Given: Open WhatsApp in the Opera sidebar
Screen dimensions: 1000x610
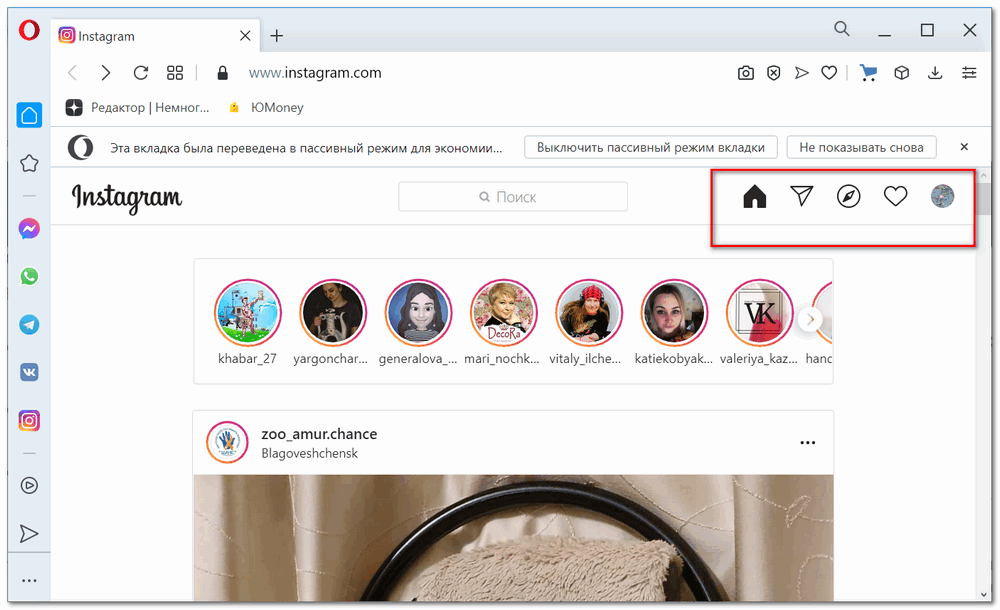Looking at the screenshot, I should tap(29, 276).
